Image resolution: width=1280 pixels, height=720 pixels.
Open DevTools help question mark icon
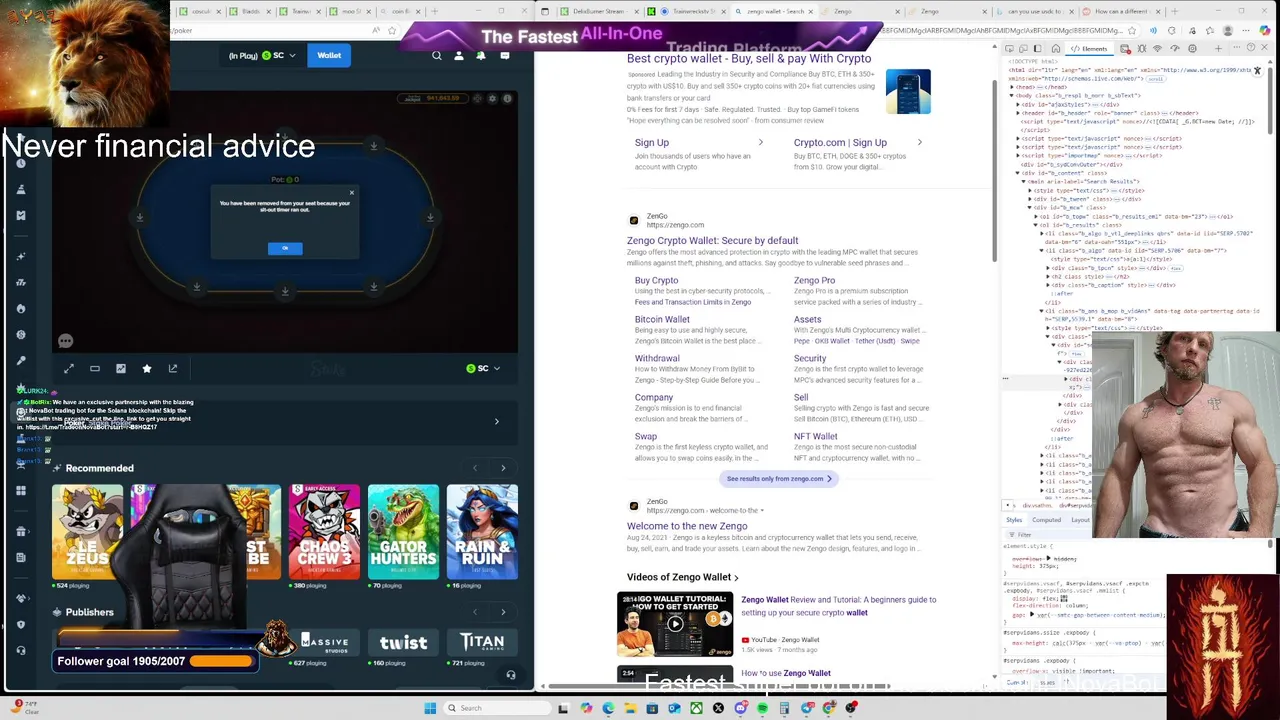1250,48
